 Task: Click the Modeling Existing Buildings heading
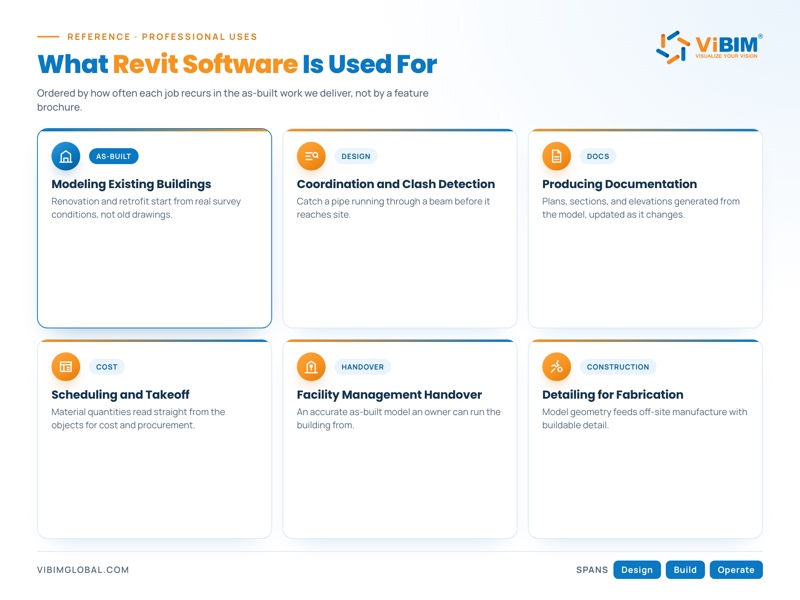click(131, 184)
